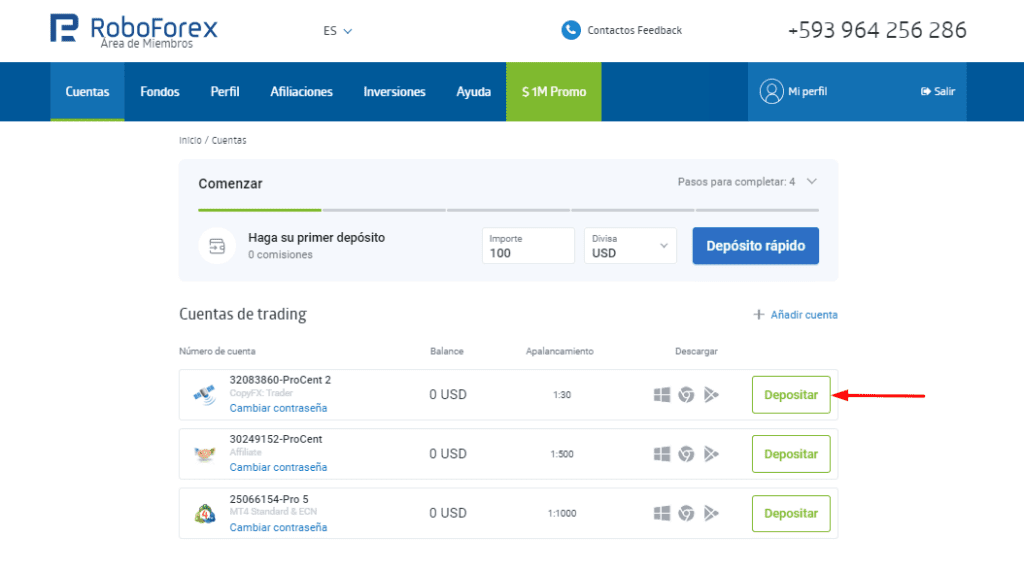The image size is (1024, 570).
Task: Click the RoboForex logo
Action: (x=134, y=30)
